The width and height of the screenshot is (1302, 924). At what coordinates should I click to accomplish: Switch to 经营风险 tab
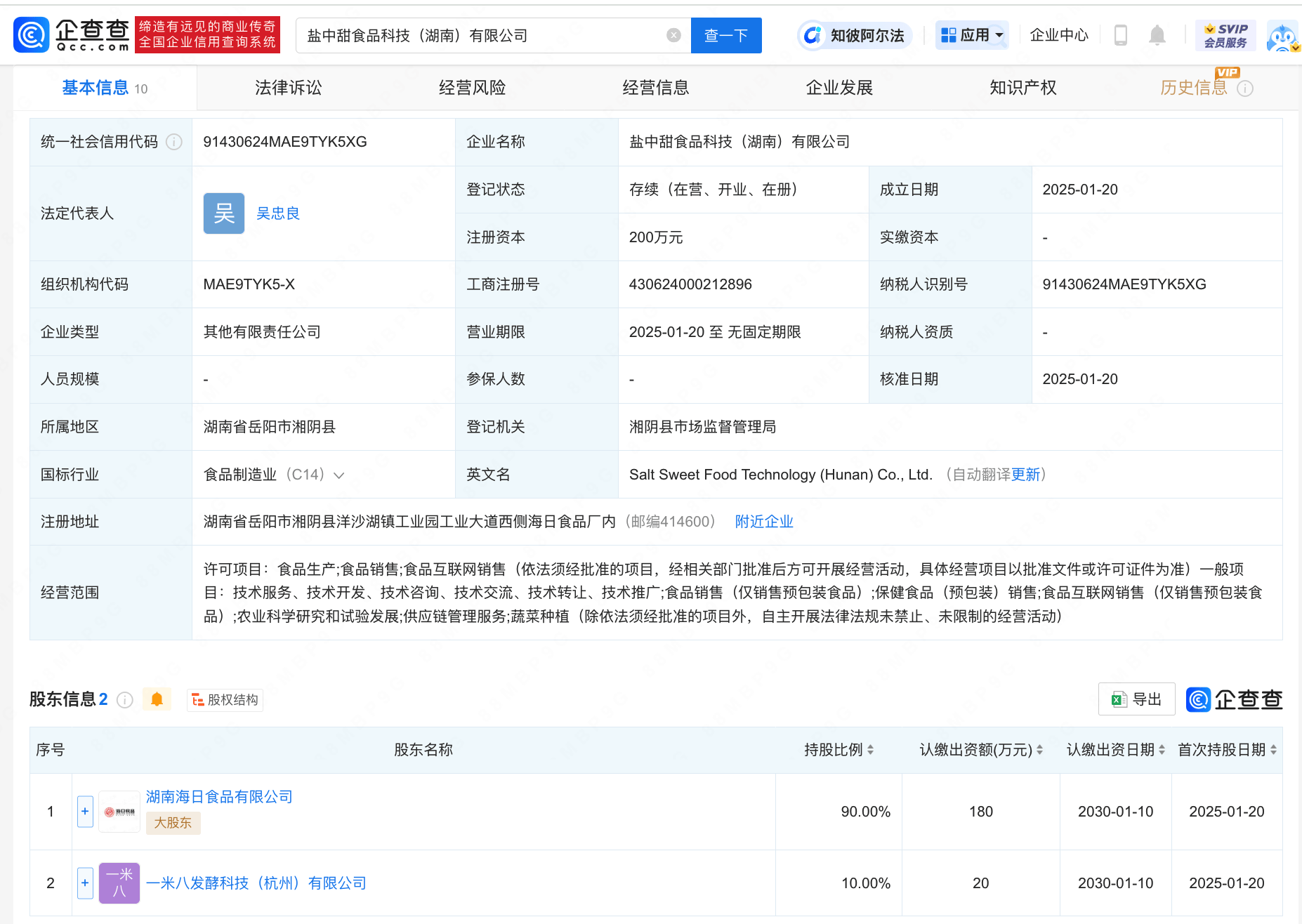pos(472,88)
